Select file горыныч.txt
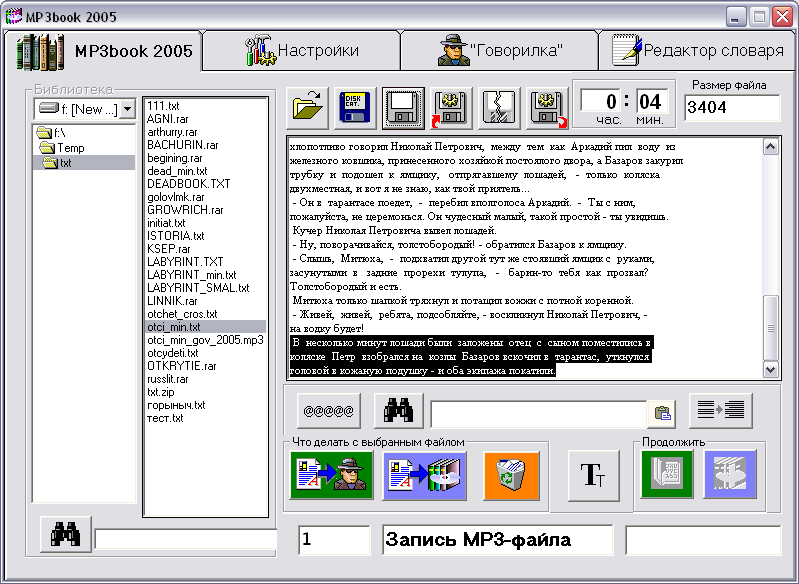The width and height of the screenshot is (799, 584). [176, 405]
